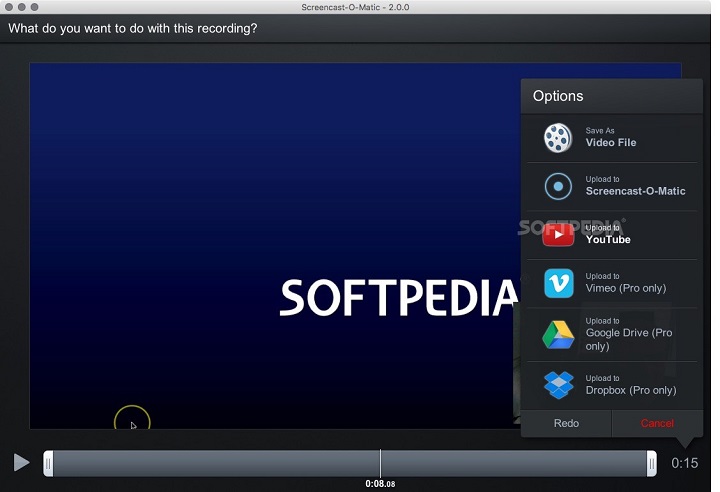Choose Upload to Google Drive (Pro only)
The height and width of the screenshot is (492, 720).
pyautogui.click(x=612, y=334)
